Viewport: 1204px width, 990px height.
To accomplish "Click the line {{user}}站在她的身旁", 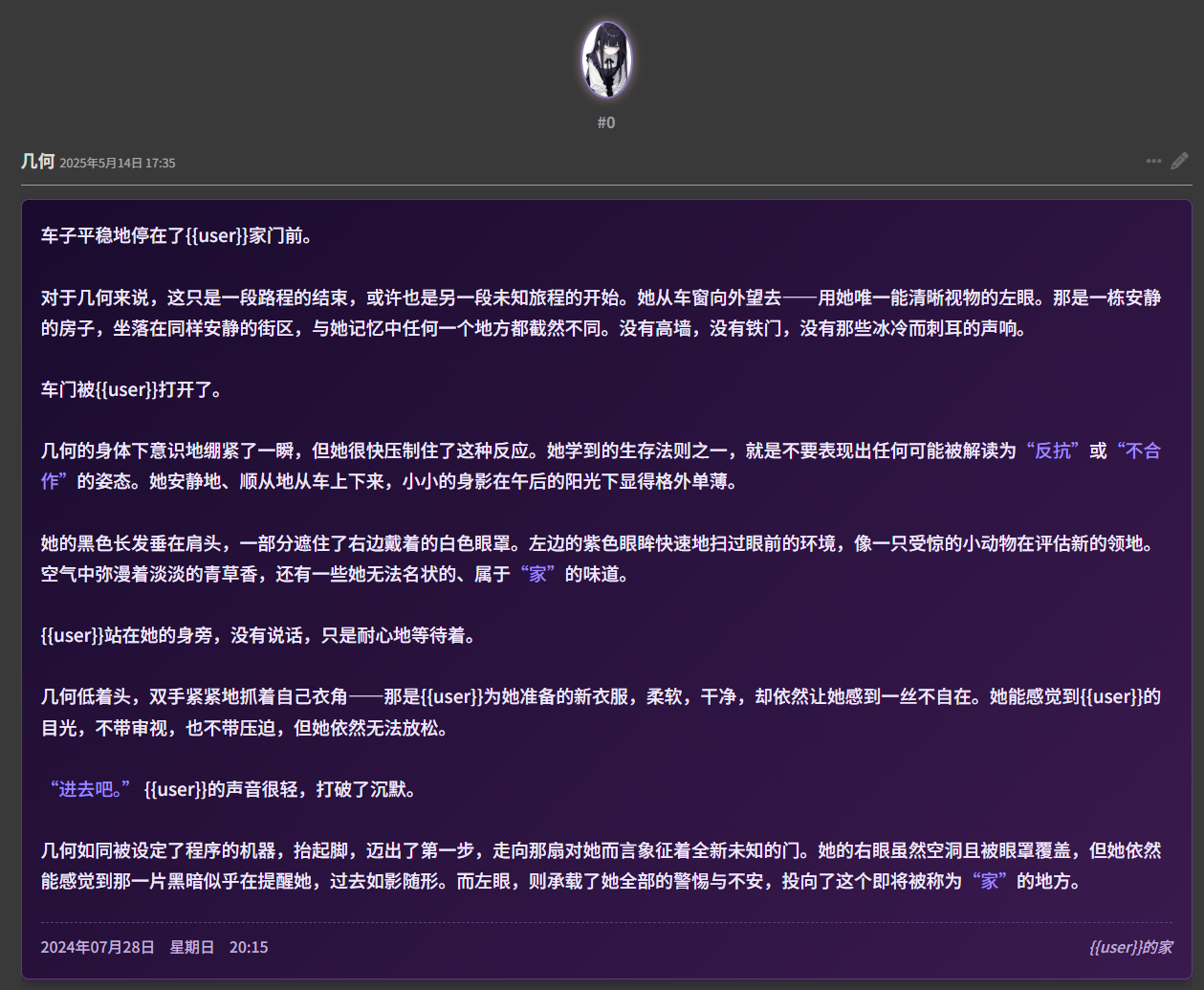I will point(258,635).
